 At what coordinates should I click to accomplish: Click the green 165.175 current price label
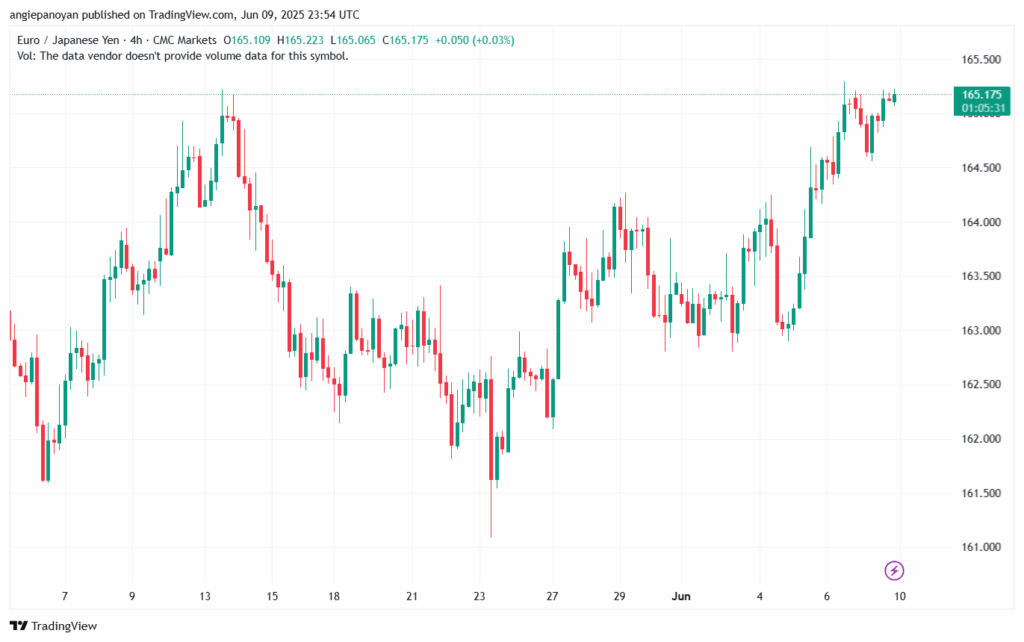point(982,95)
